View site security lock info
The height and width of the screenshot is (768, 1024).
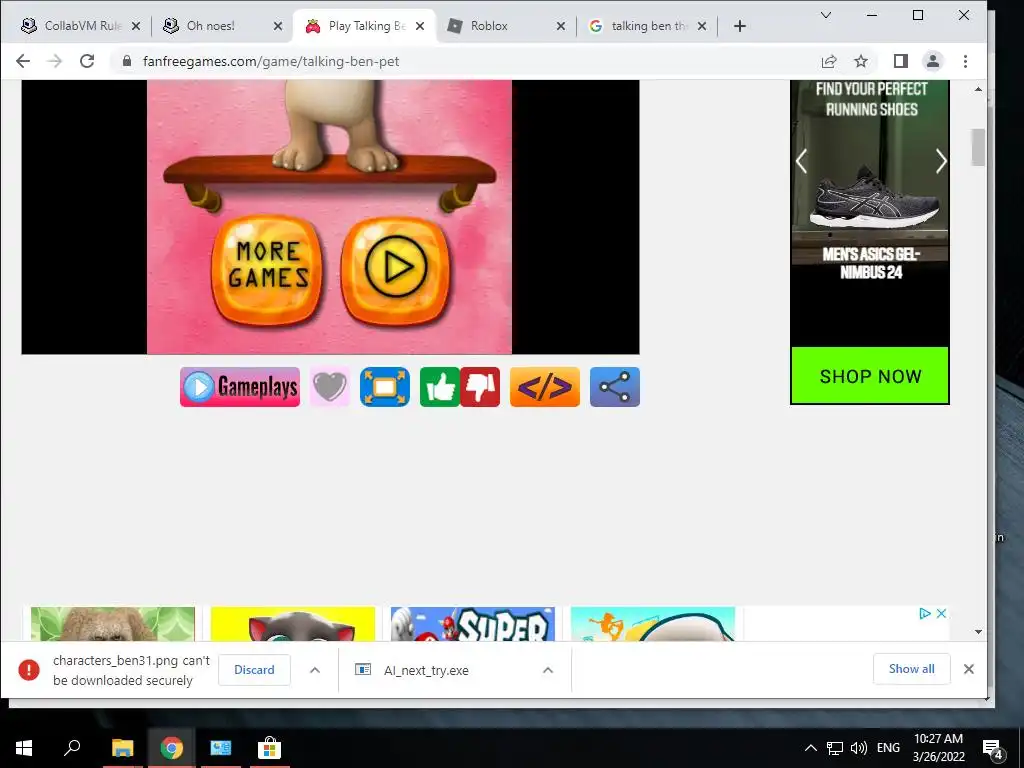(127, 61)
